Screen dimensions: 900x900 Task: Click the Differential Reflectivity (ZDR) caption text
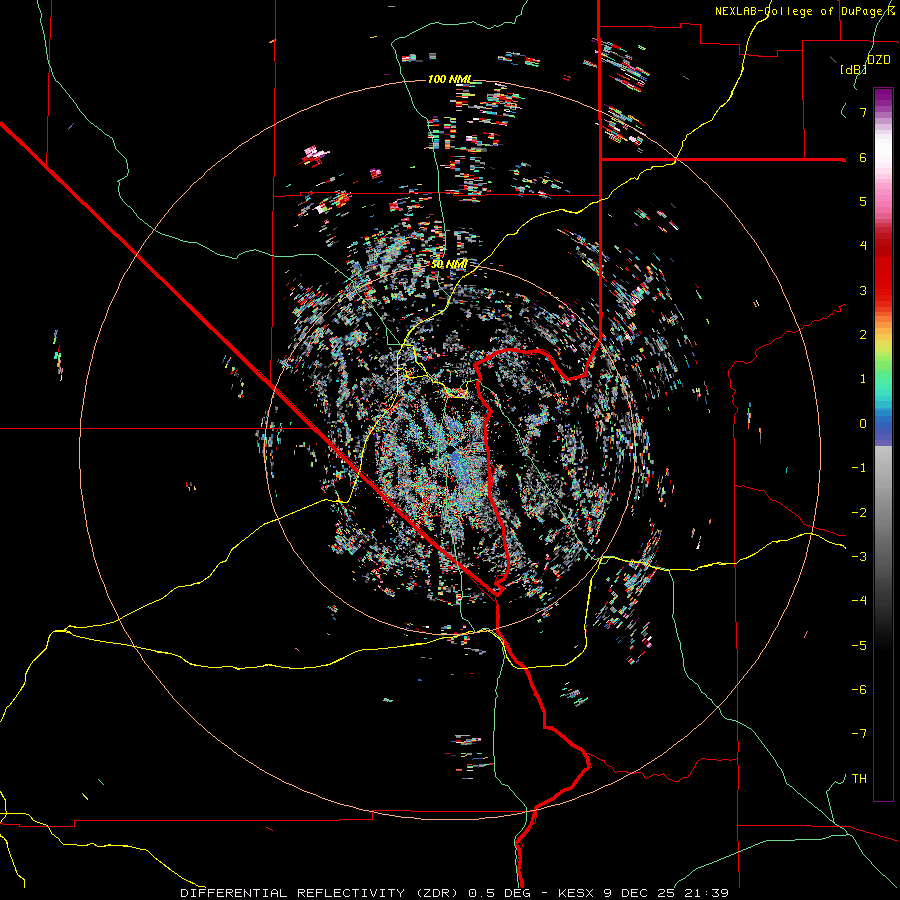click(x=321, y=893)
